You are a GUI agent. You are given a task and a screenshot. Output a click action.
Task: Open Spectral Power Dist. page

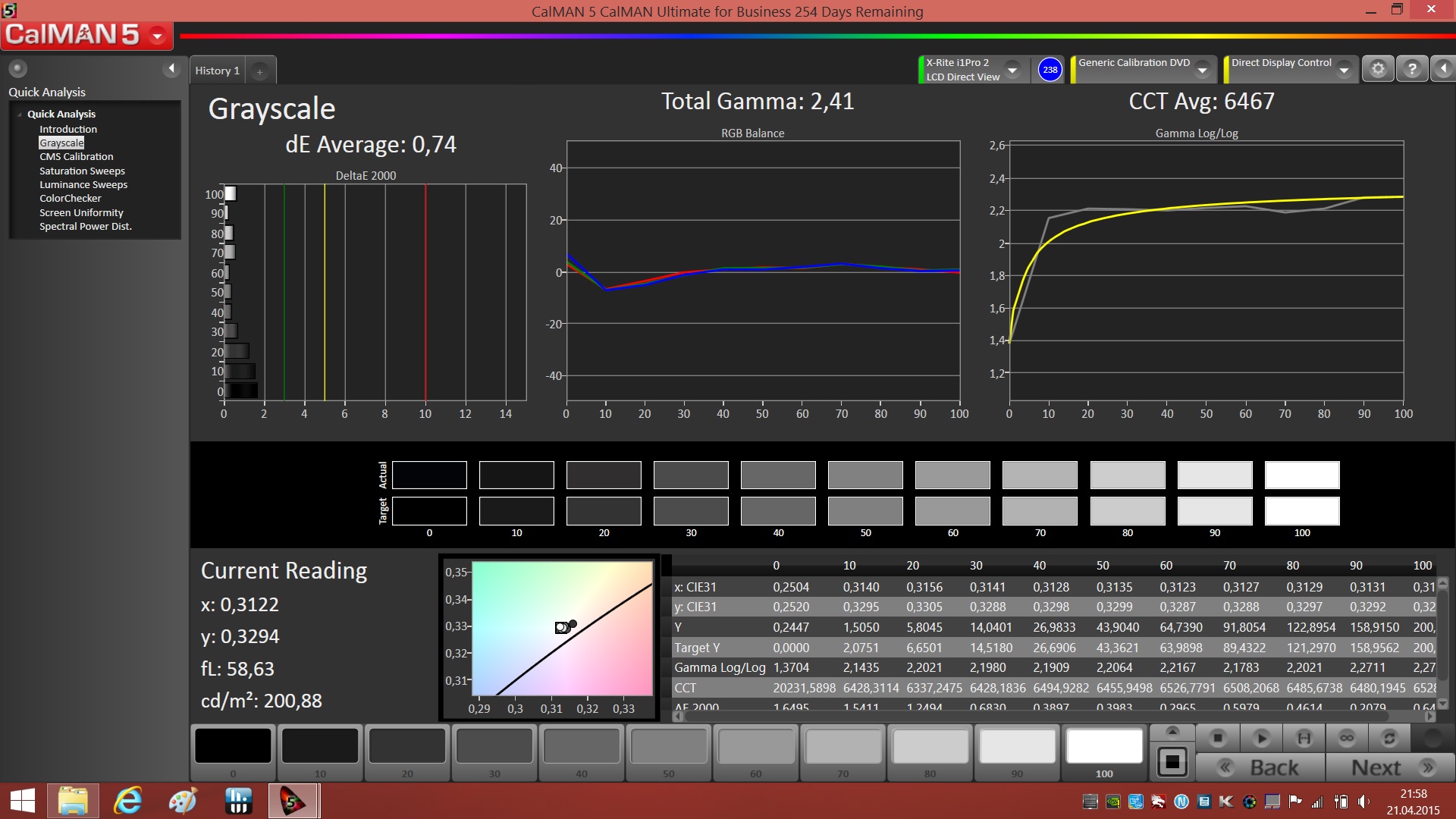[x=86, y=226]
